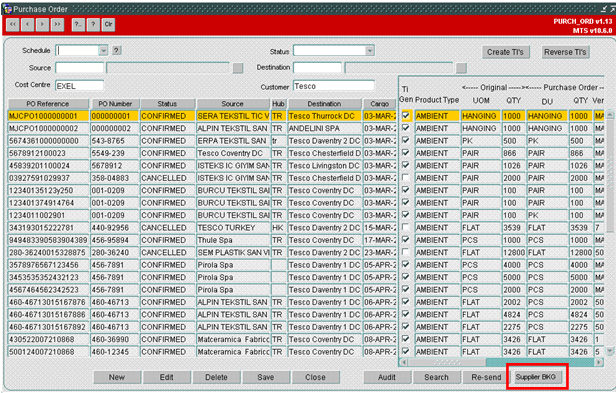Toggle TI Gen checkbox for PO 460-12345 row
The width and height of the screenshot is (616, 393).
pyautogui.click(x=406, y=351)
